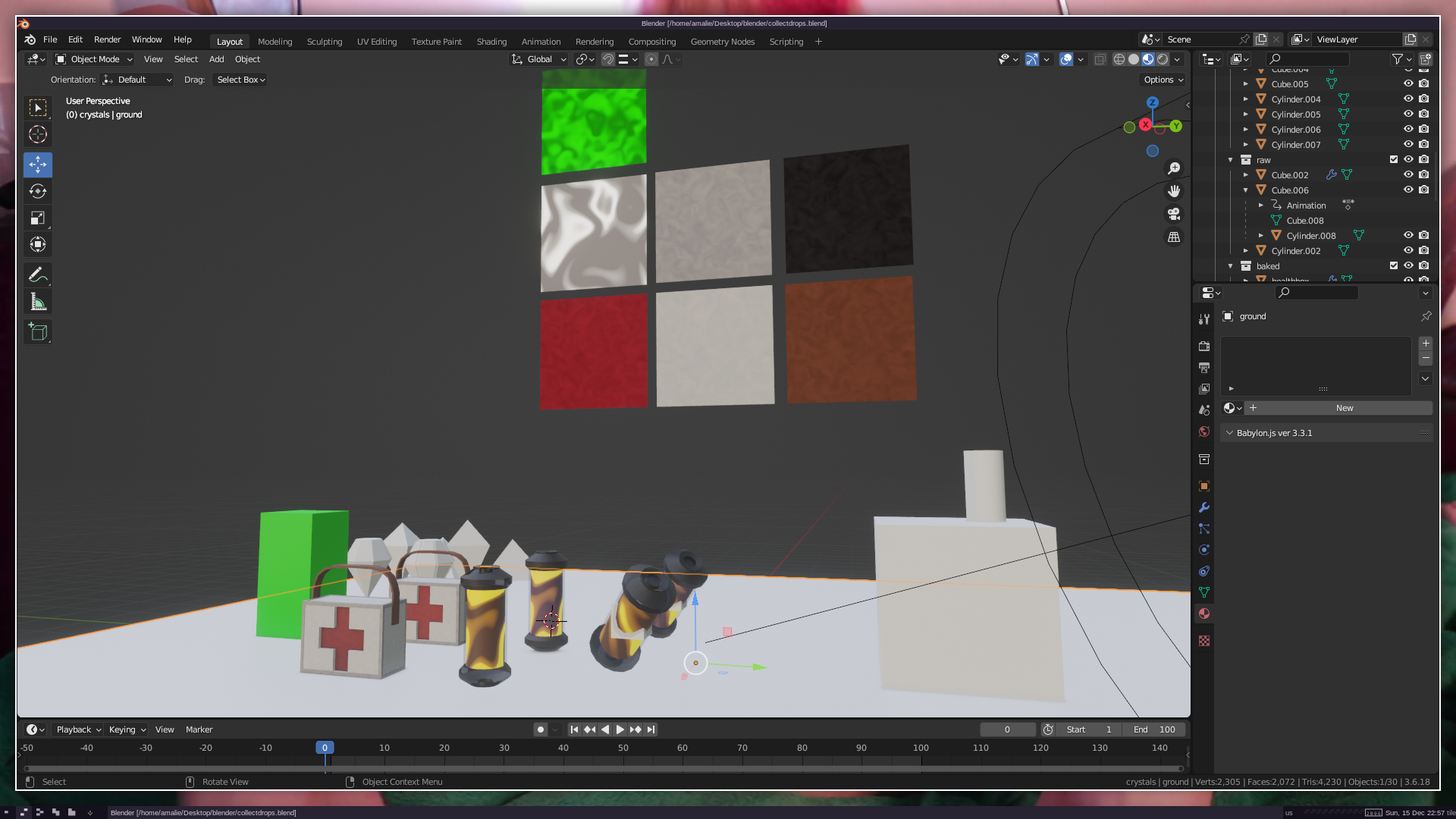
Task: Choose the Add Cube tool
Action: [x=38, y=331]
